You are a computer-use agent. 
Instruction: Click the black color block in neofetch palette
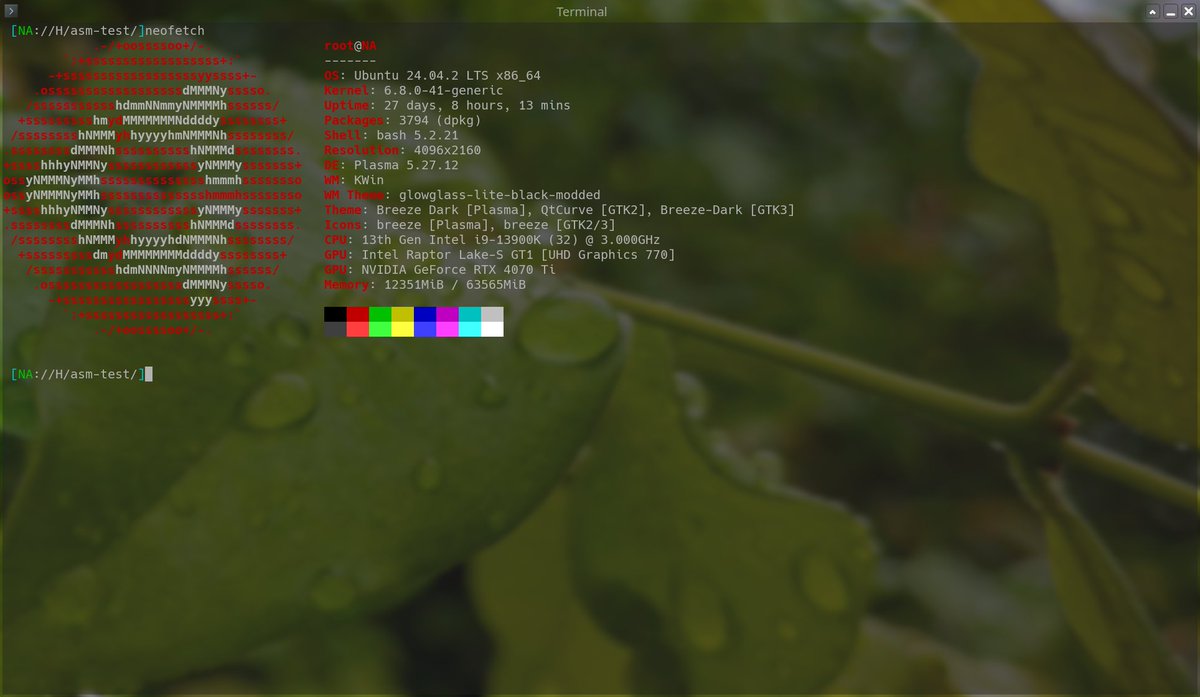[x=335, y=314]
